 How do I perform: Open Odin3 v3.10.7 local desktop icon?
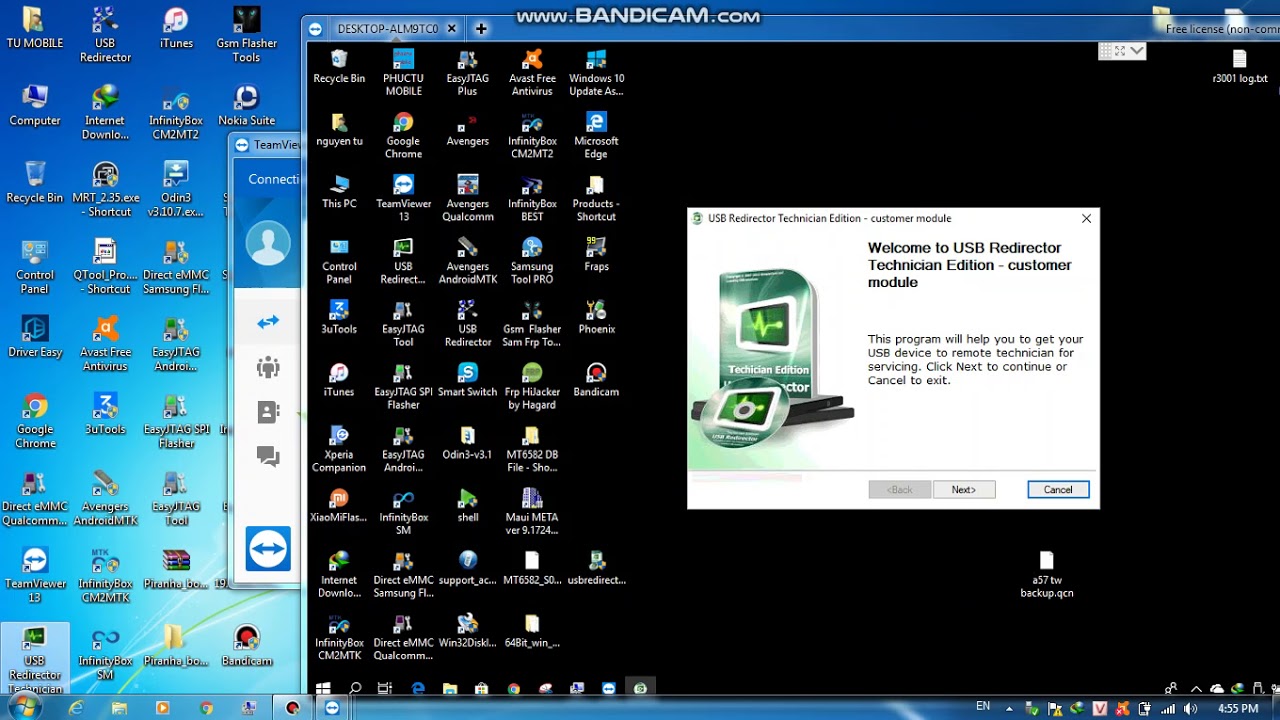tap(175, 190)
